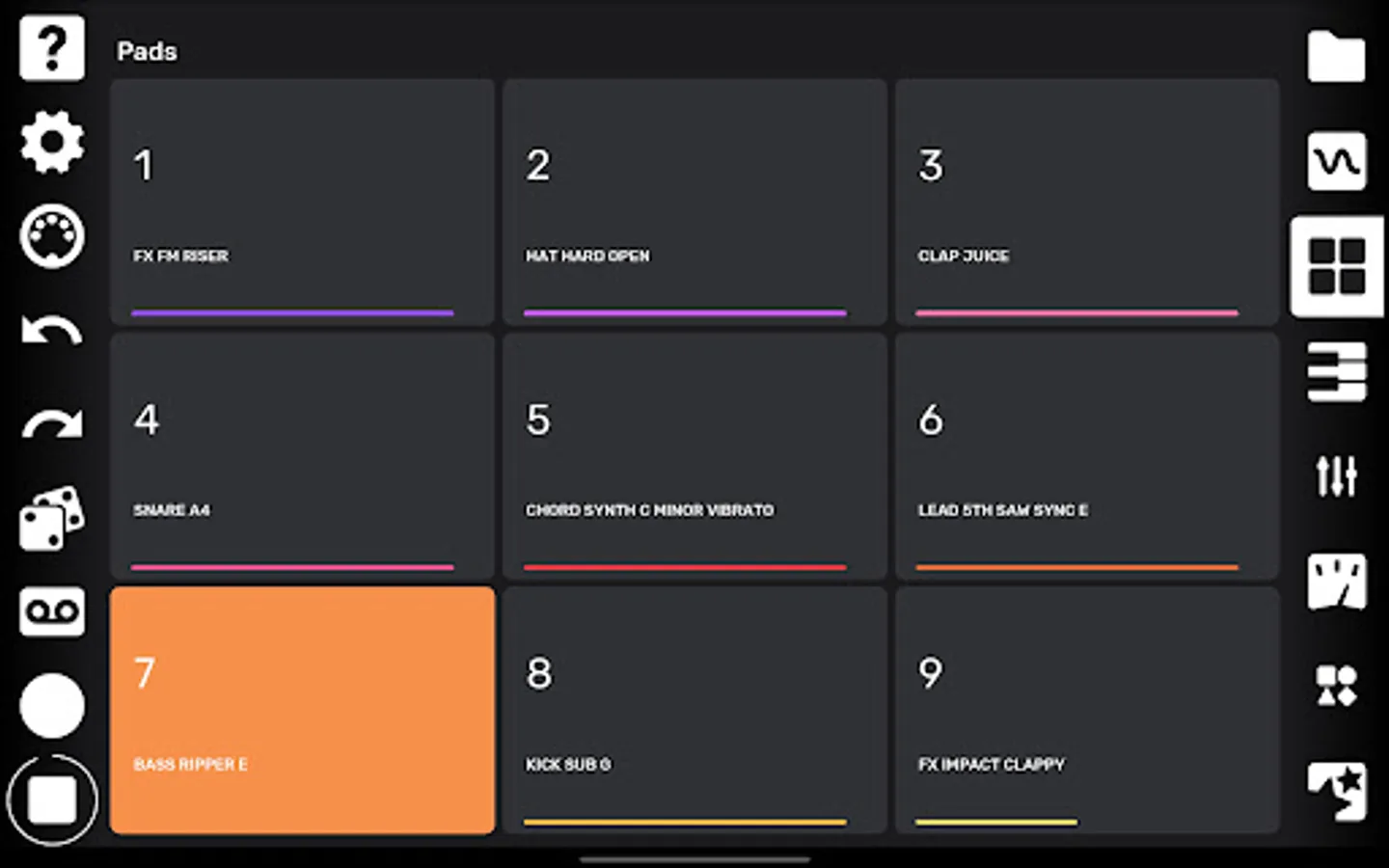This screenshot has height=868, width=1389.
Task: Trigger pad 6 Lead 5th Saw Sync E
Action: tap(1087, 456)
